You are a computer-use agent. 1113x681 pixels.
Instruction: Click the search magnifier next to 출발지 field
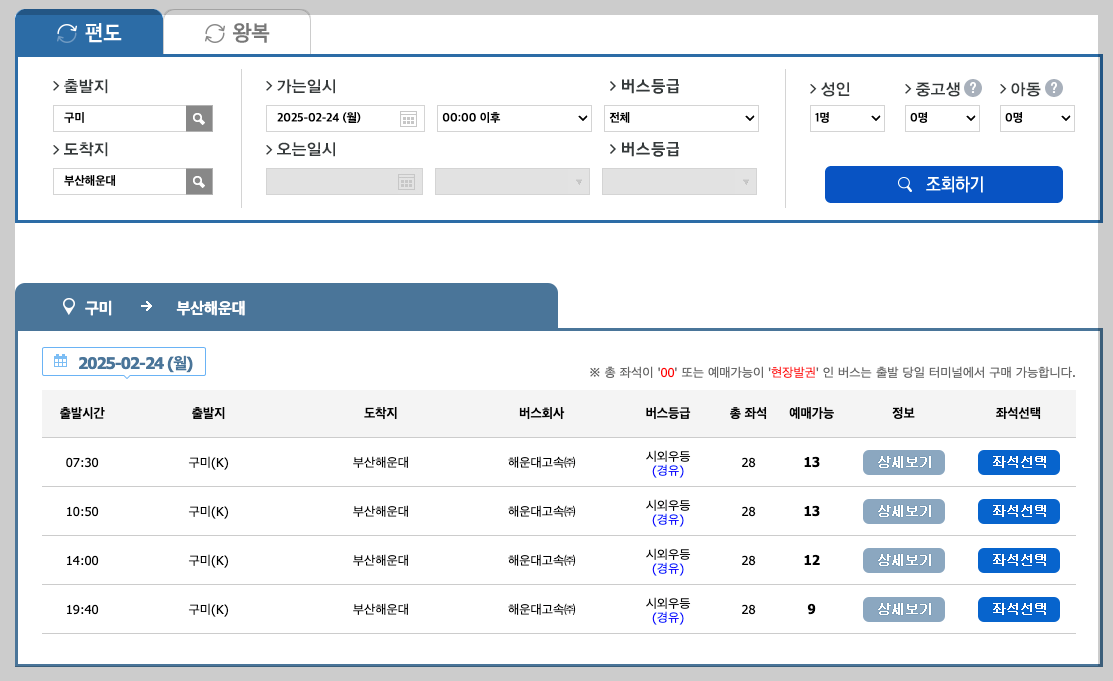pos(199,118)
